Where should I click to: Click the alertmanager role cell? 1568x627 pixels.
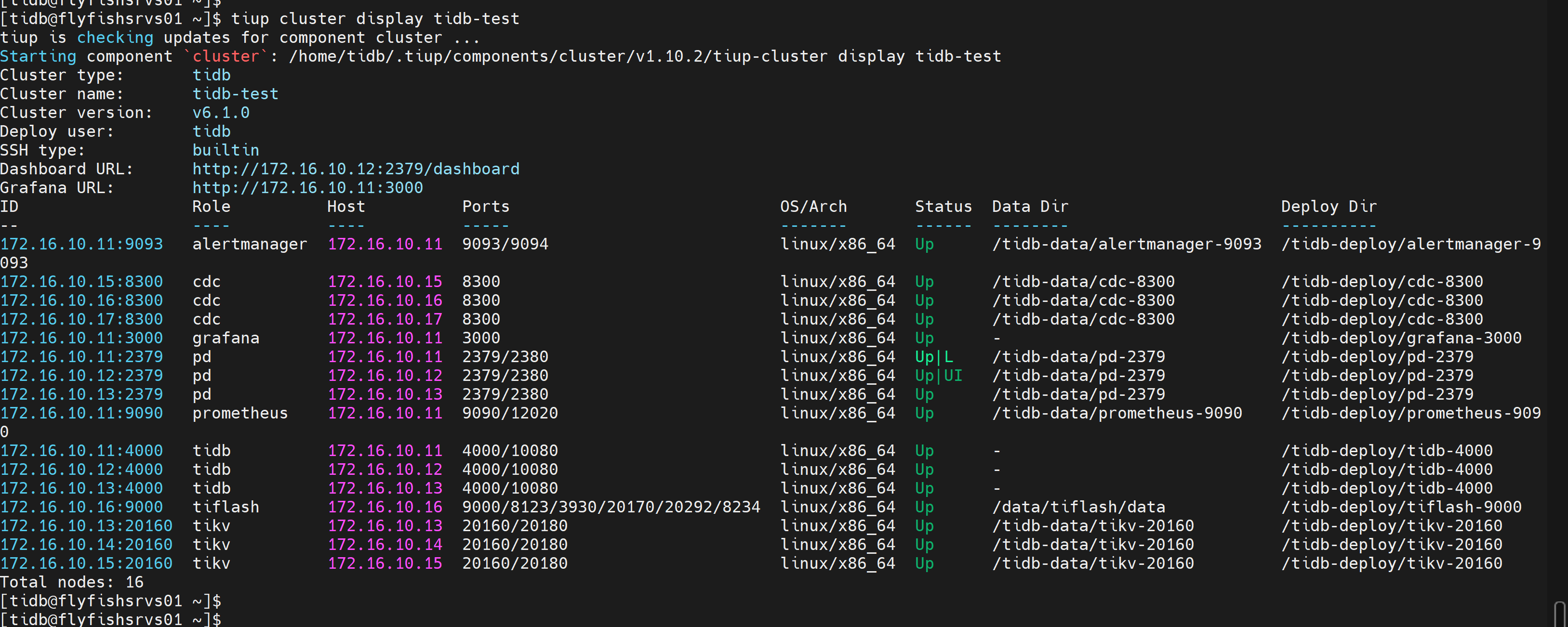tap(250, 244)
